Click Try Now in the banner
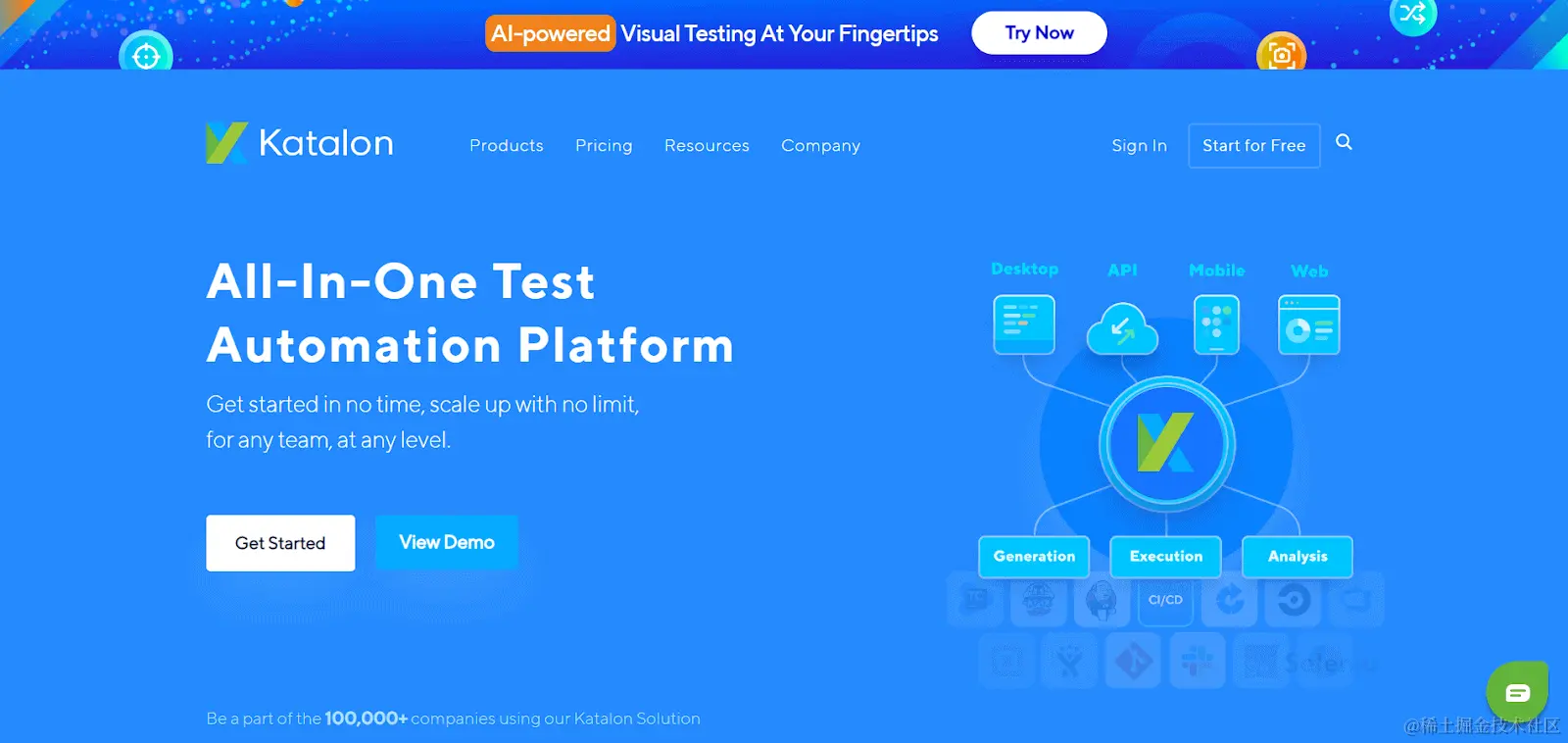The height and width of the screenshot is (743, 1568). click(1039, 32)
